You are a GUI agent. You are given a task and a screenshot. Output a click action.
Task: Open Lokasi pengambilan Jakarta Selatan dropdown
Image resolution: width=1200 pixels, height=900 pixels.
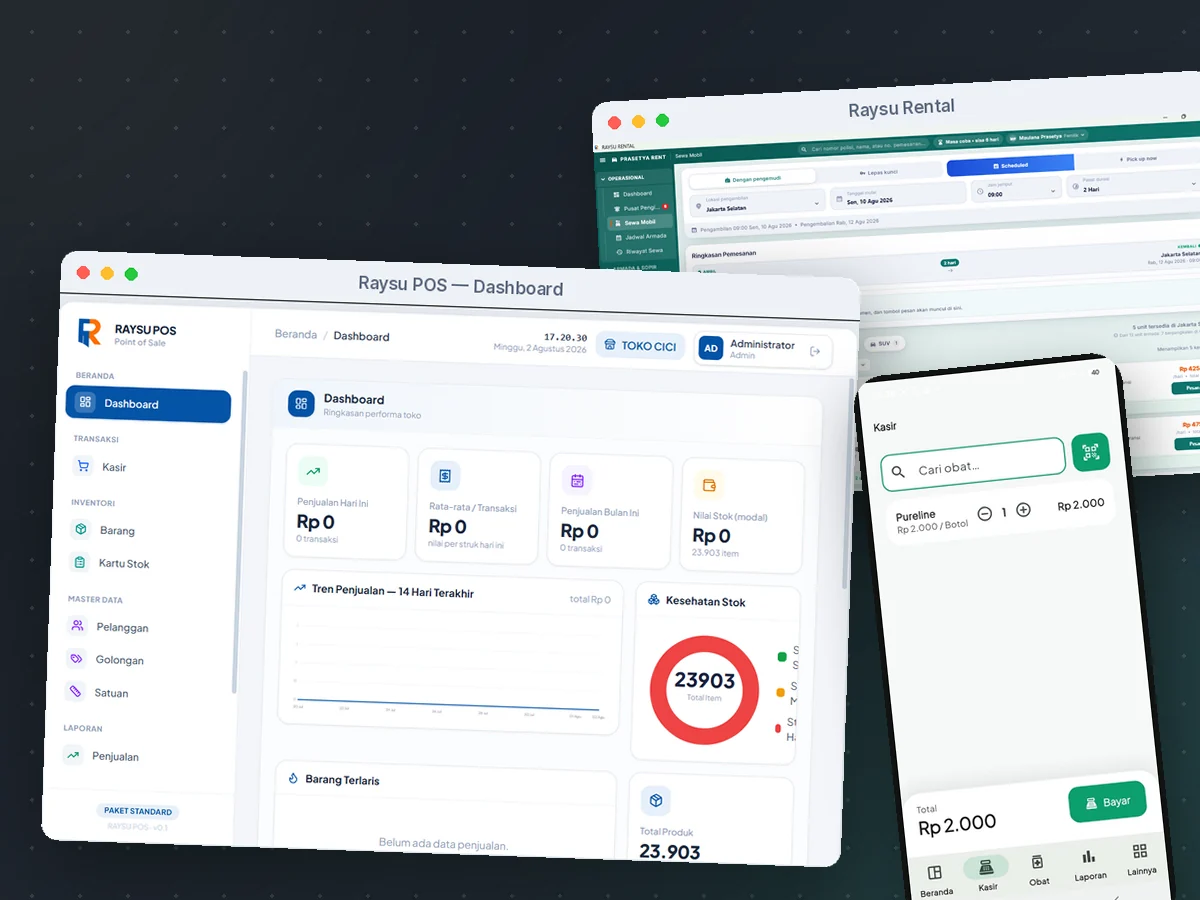[759, 204]
